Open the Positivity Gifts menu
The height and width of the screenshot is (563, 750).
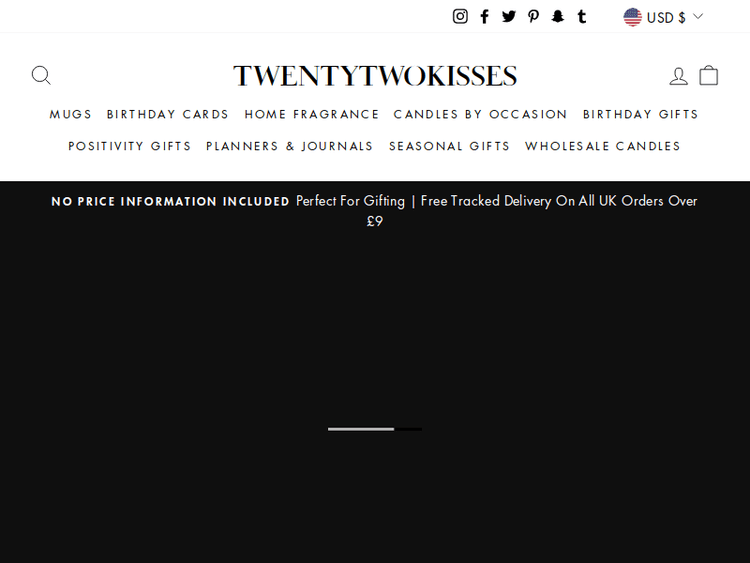[x=130, y=146]
